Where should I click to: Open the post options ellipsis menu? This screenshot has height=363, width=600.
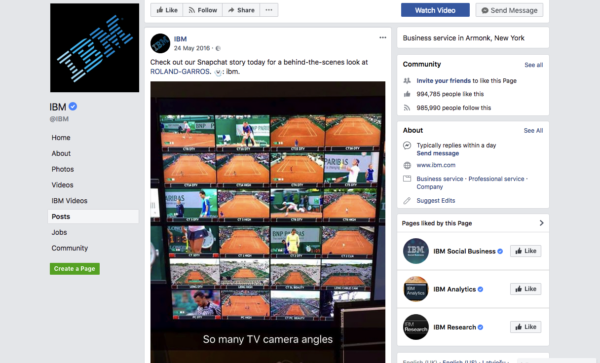click(383, 37)
